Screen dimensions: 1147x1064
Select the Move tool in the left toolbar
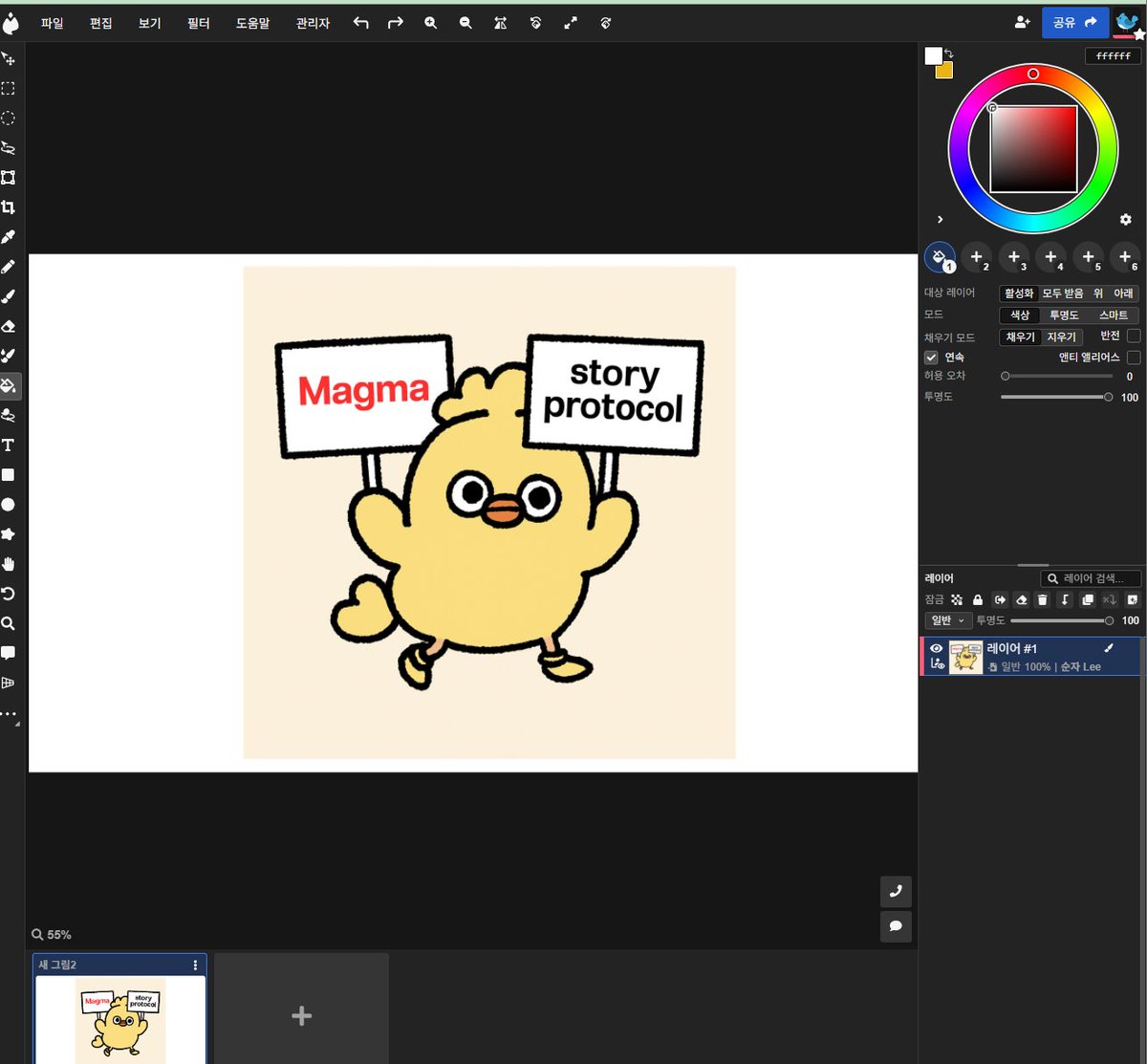point(9,59)
